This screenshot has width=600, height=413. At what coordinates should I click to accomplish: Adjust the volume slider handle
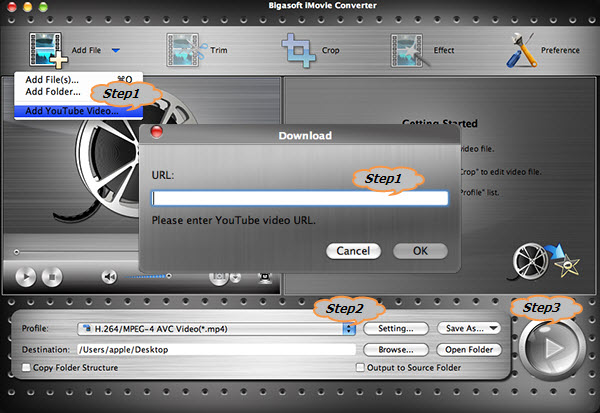[168, 276]
